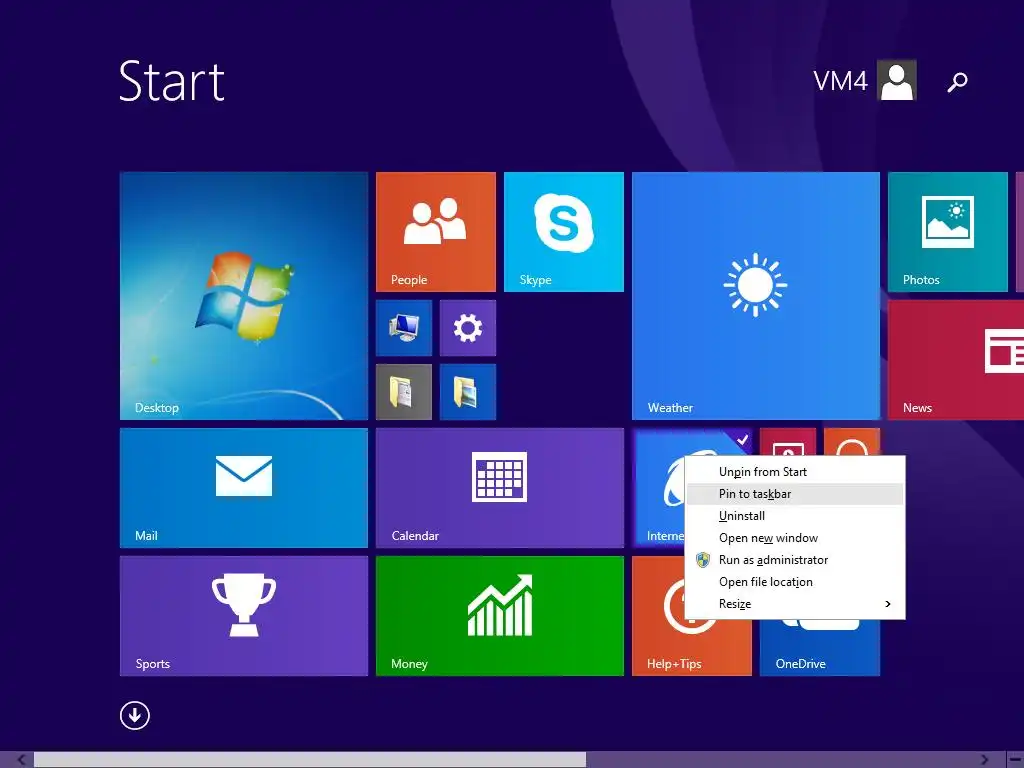The width and height of the screenshot is (1024, 768).
Task: Launch the Money tile
Action: click(x=500, y=616)
